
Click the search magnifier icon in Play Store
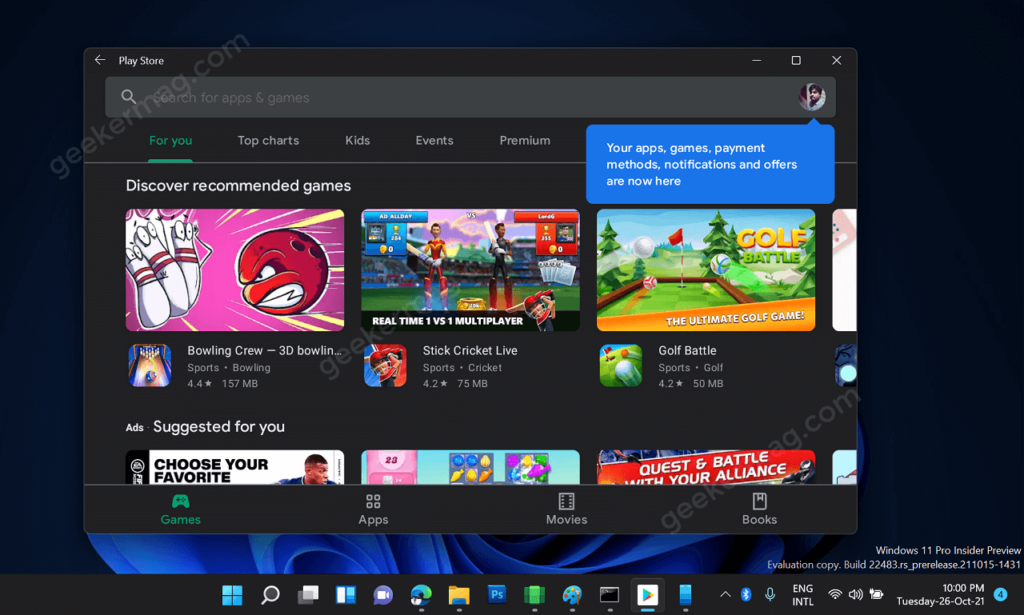(129, 97)
